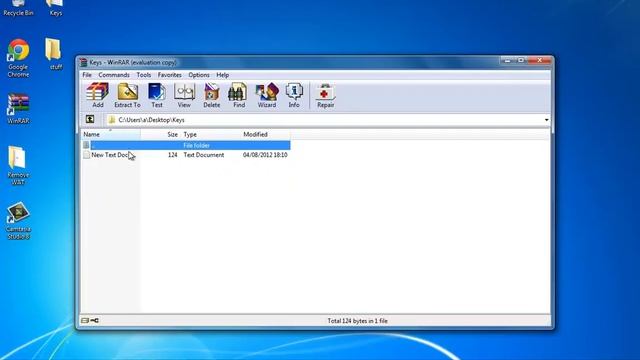Screen dimensions: 640x360
Task: Minimize the WinRAR window
Action: (507, 60)
